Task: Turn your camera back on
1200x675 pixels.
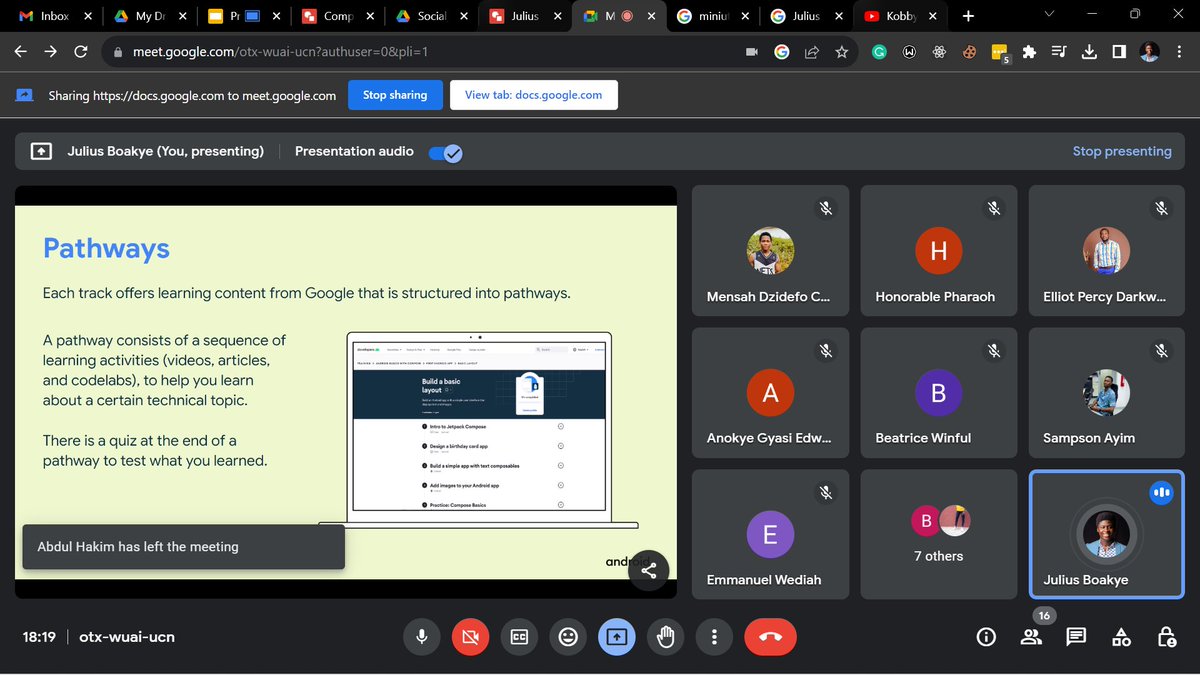Action: click(470, 637)
